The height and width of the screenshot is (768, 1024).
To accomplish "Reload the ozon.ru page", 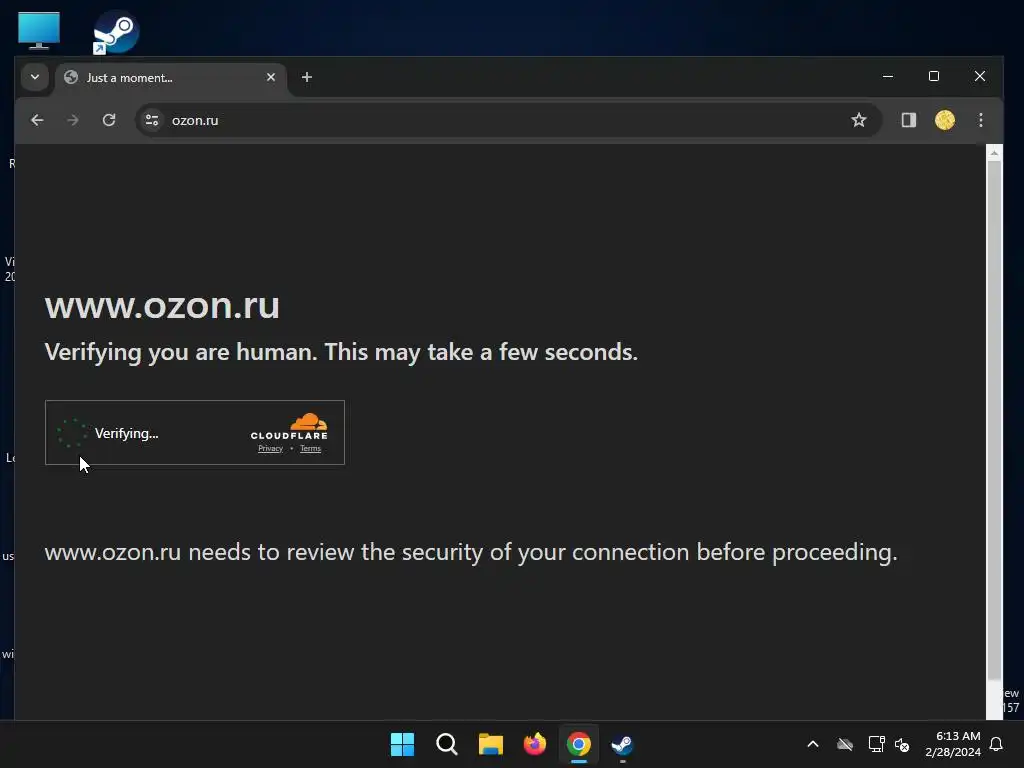I will pos(109,120).
